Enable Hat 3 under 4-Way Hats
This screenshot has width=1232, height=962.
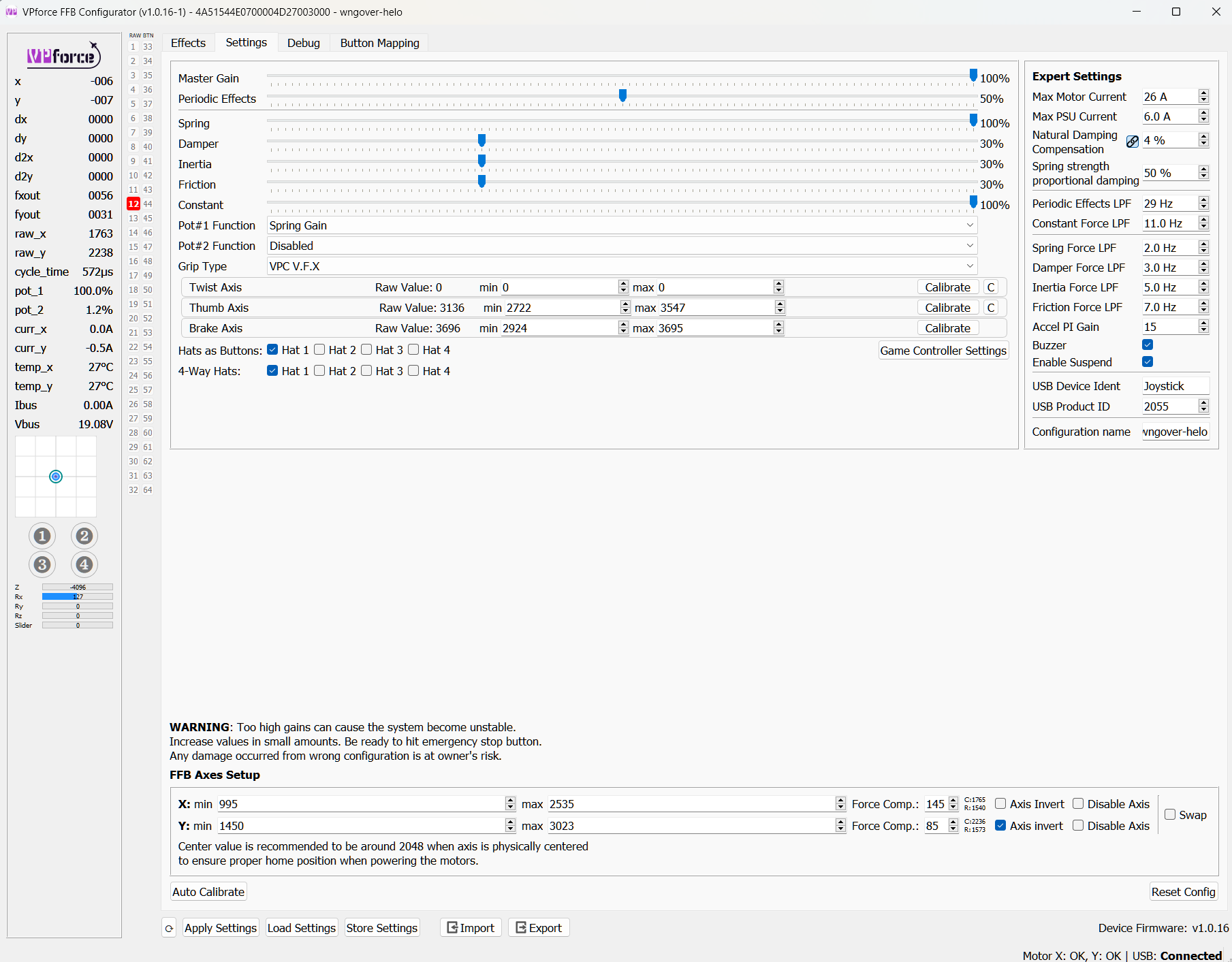pyautogui.click(x=366, y=371)
